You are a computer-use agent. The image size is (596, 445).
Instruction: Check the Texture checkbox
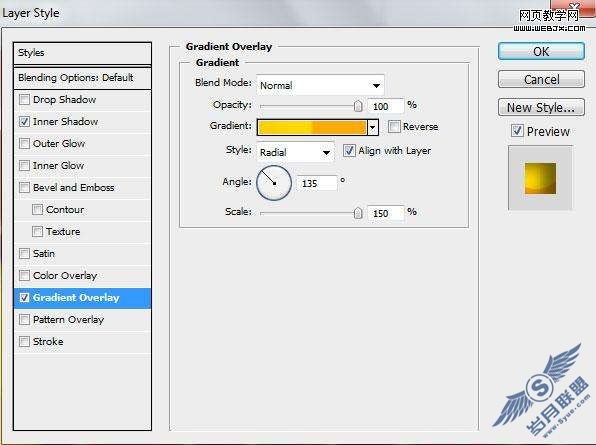click(37, 232)
